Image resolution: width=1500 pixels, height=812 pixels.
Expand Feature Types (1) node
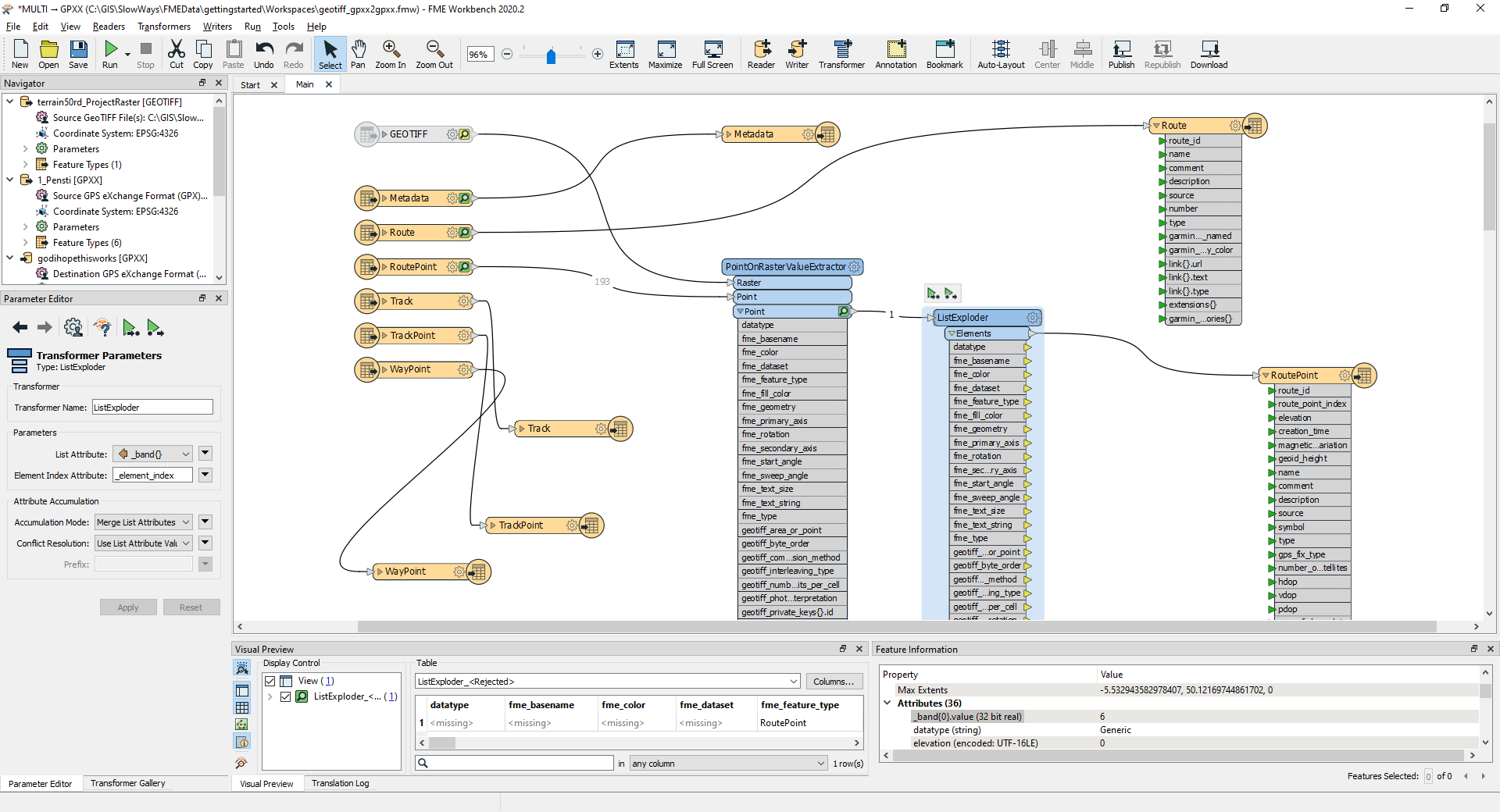pos(25,164)
